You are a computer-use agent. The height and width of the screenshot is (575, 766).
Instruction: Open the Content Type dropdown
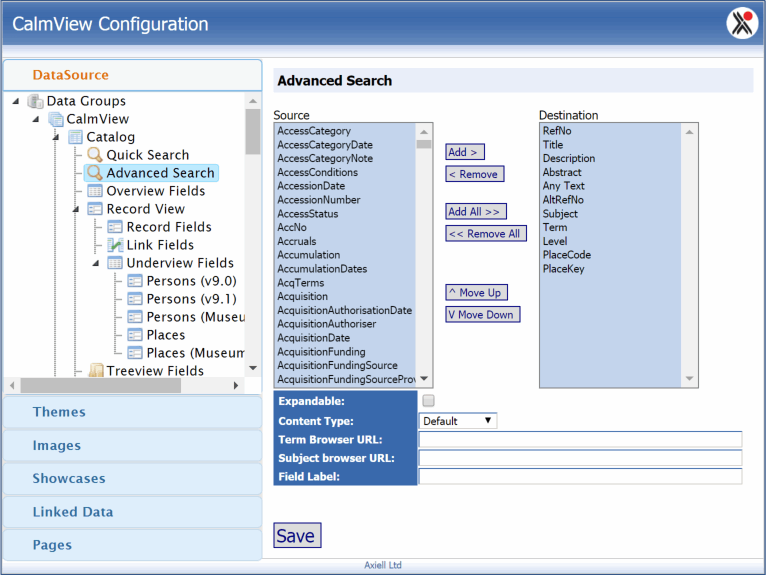pos(458,421)
